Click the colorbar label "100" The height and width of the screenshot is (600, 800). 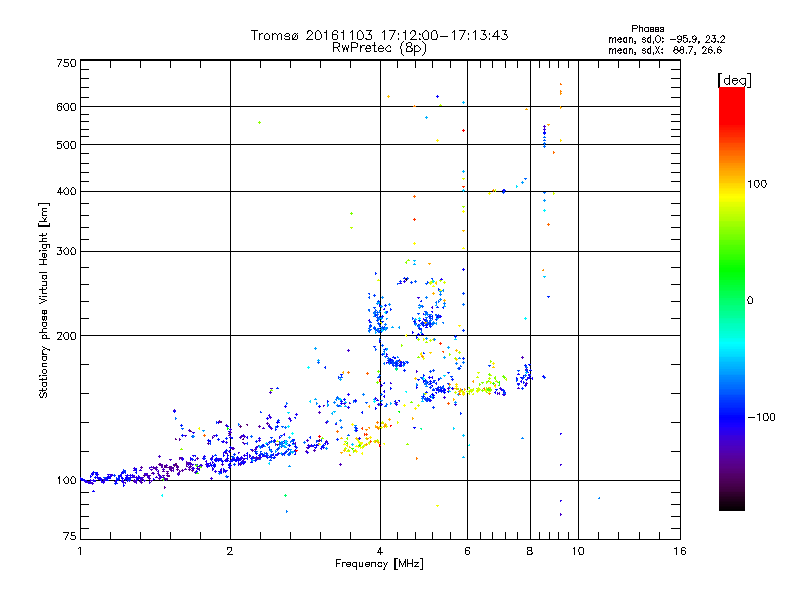[757, 184]
